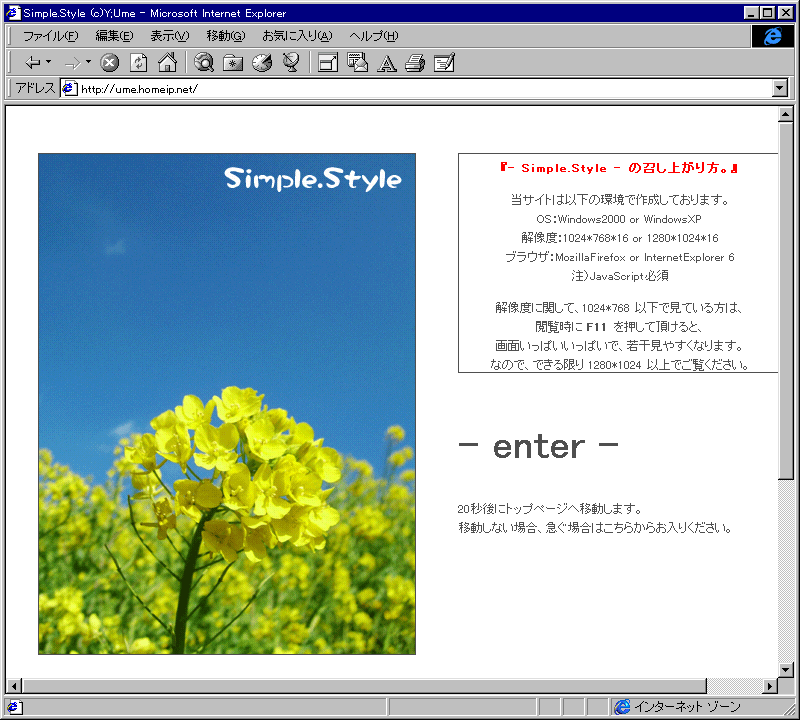The image size is (800, 720).
Task: Minimize the Internet Explorer window
Action: point(751,13)
